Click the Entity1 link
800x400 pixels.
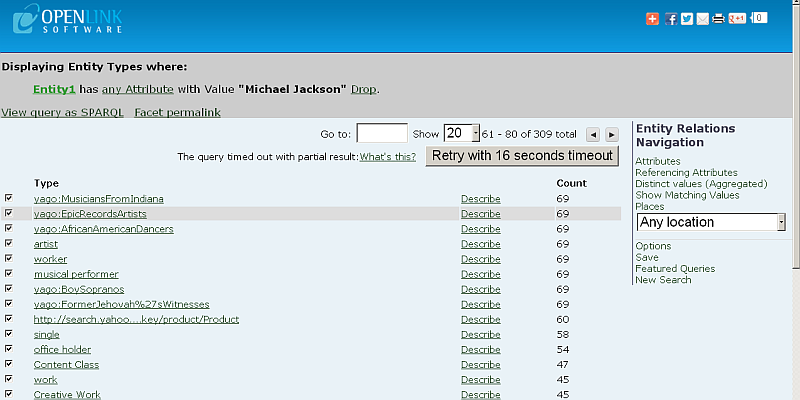pos(54,89)
